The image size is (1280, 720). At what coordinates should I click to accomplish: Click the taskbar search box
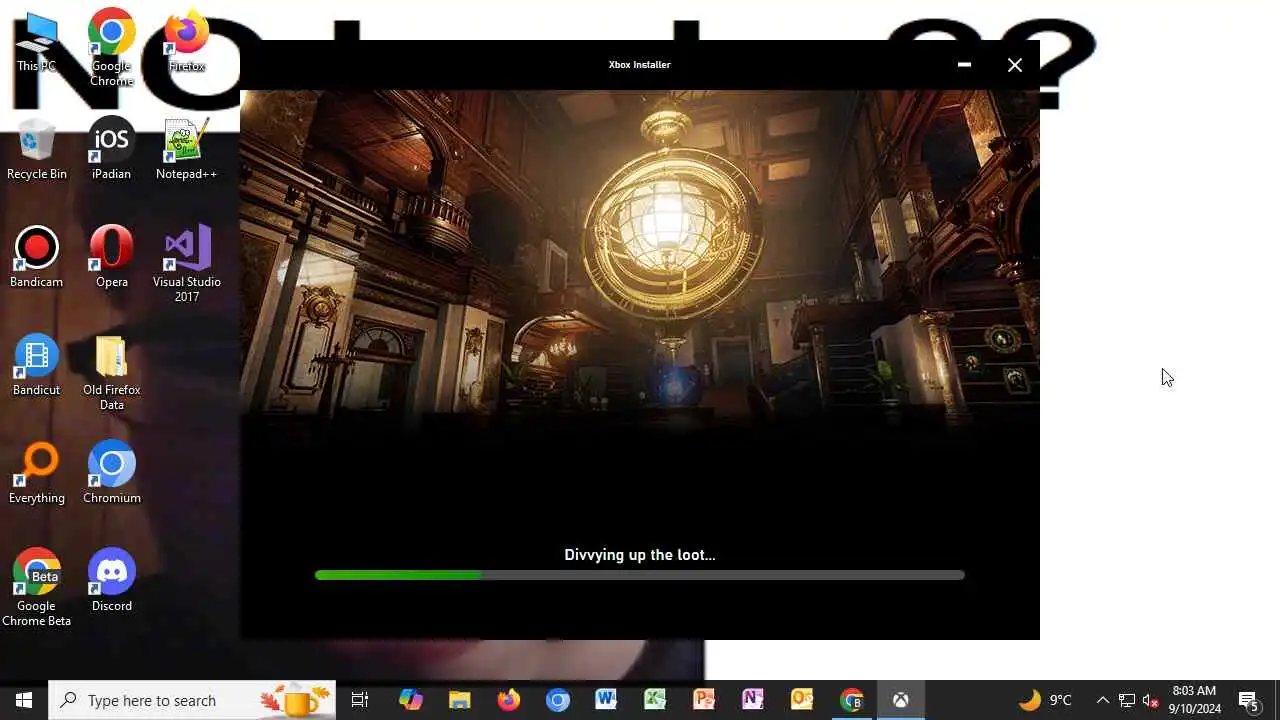click(192, 700)
